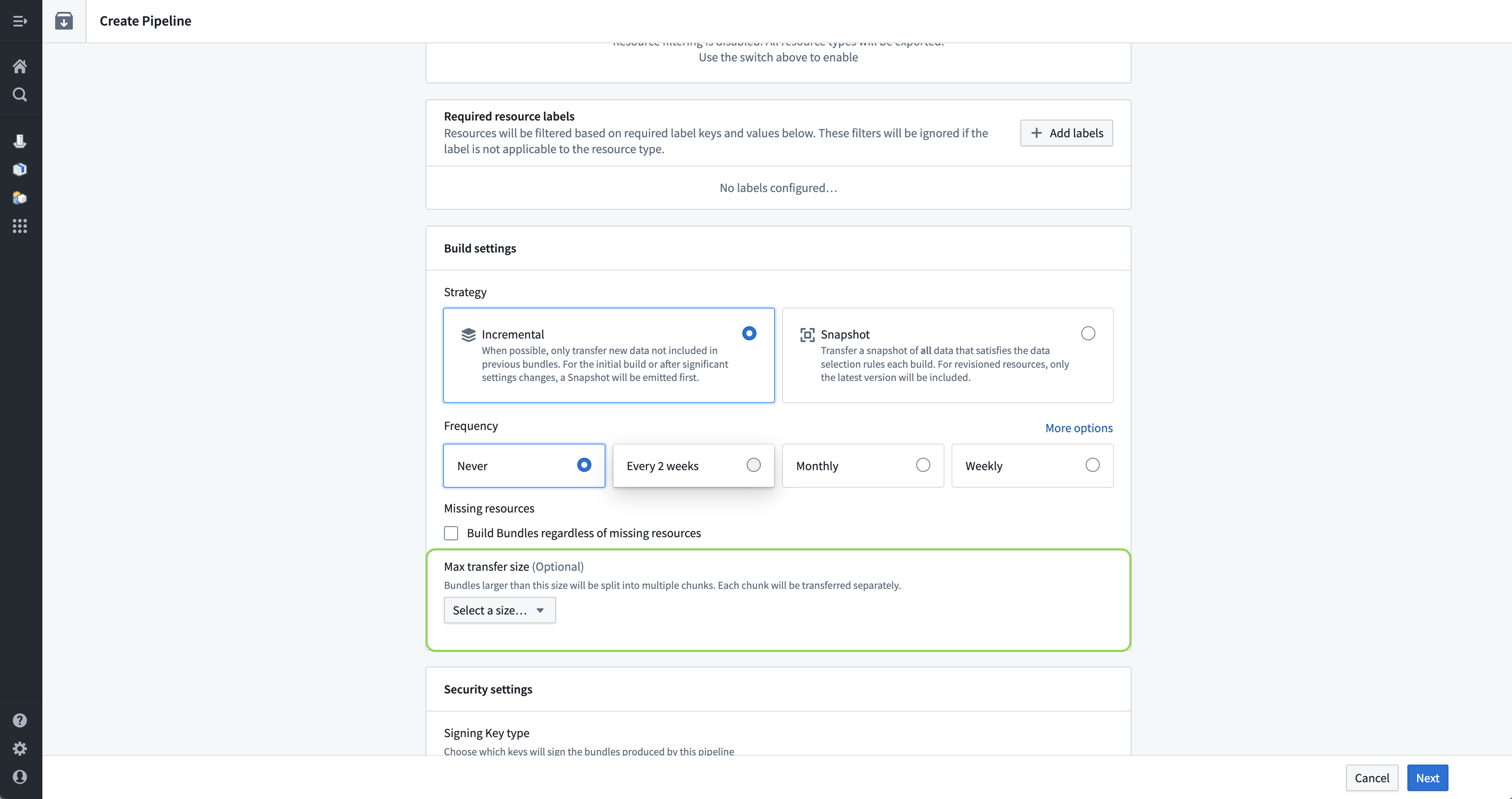Open the settings gear icon
Image resolution: width=1512 pixels, height=799 pixels.
pos(20,749)
